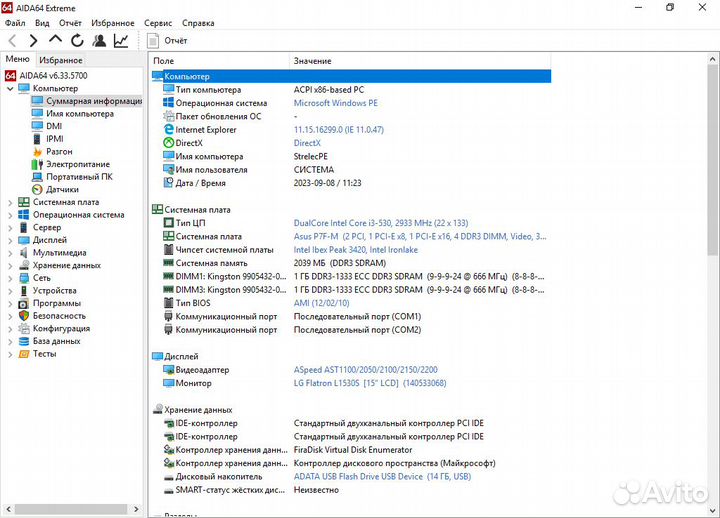Click the Forward navigation arrow
This screenshot has height=518, width=720.
click(33, 41)
